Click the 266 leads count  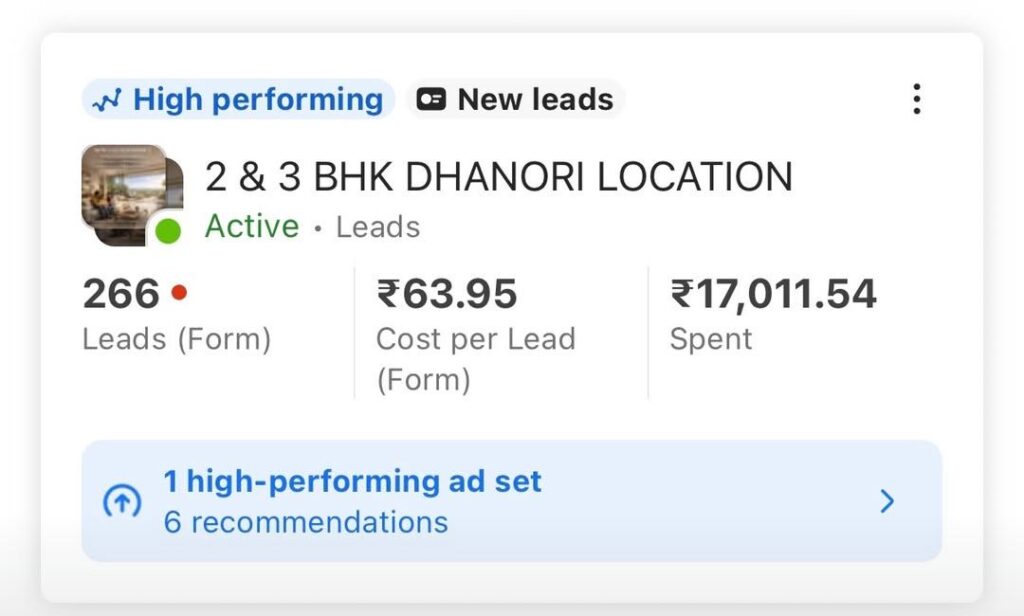click(x=121, y=294)
